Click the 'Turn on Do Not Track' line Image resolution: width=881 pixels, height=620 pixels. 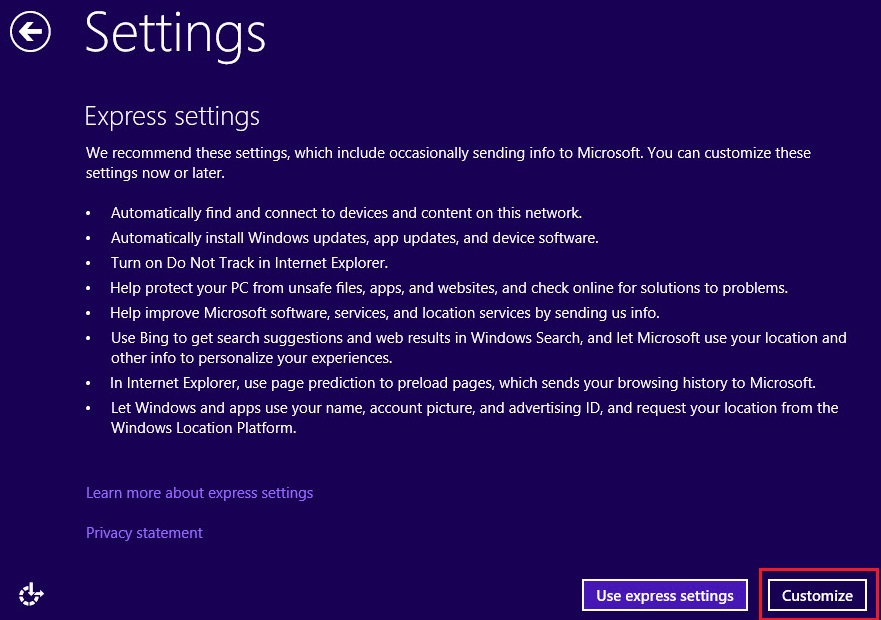coord(249,263)
